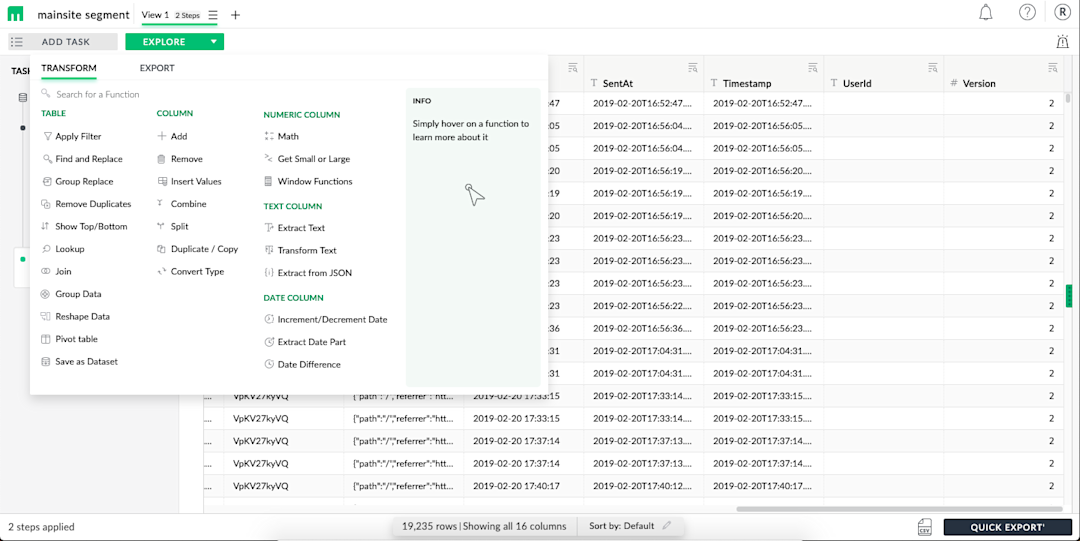This screenshot has height=541, width=1080.
Task: Select Add column function
Action: tap(172, 136)
